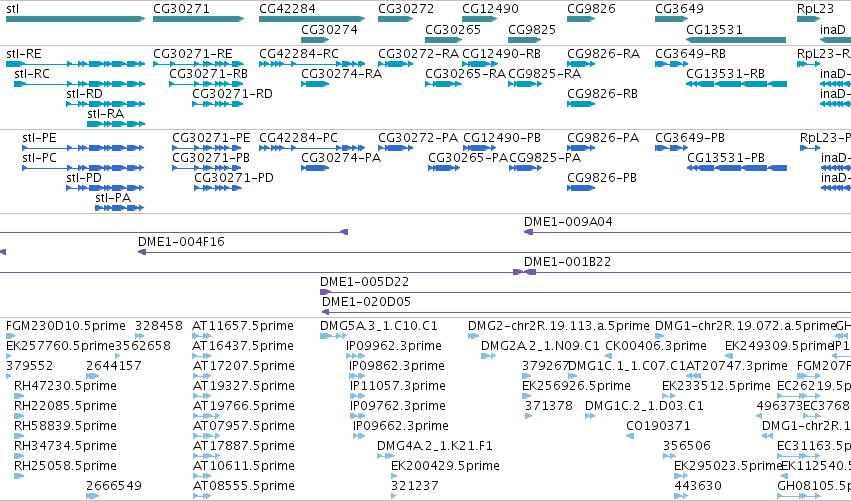Select the IP09962.3prime EST
Viewport: 851px width, 501px height.
pos(355,356)
